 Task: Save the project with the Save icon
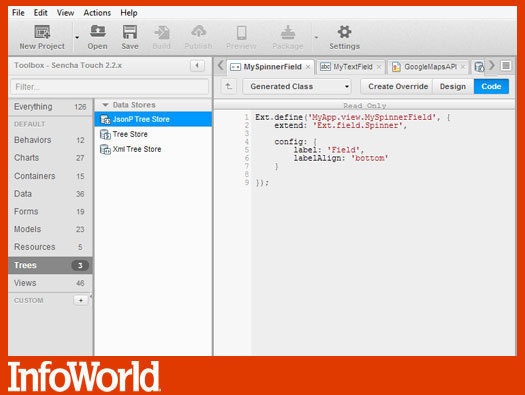pos(130,32)
